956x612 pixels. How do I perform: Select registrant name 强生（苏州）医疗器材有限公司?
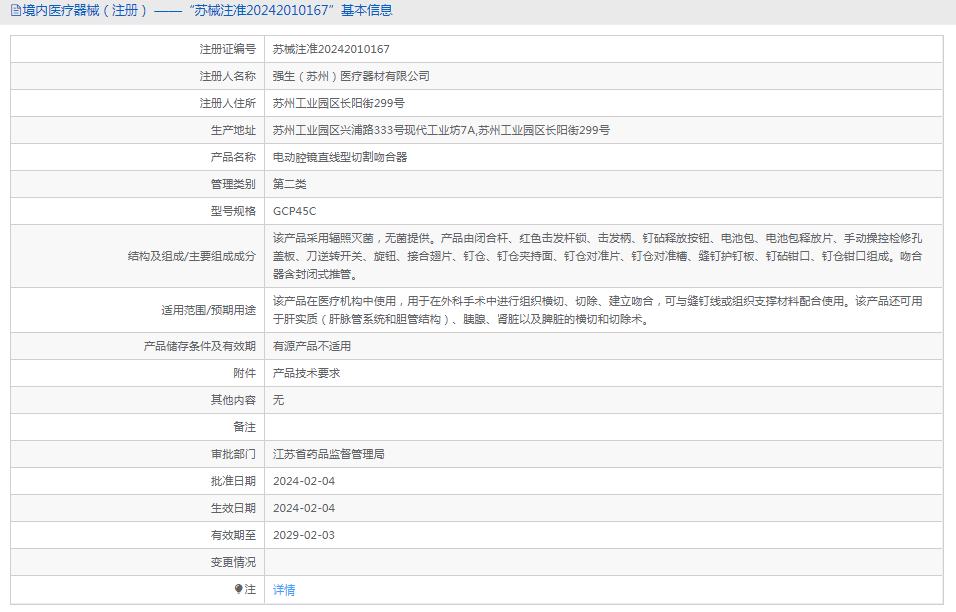351,76
